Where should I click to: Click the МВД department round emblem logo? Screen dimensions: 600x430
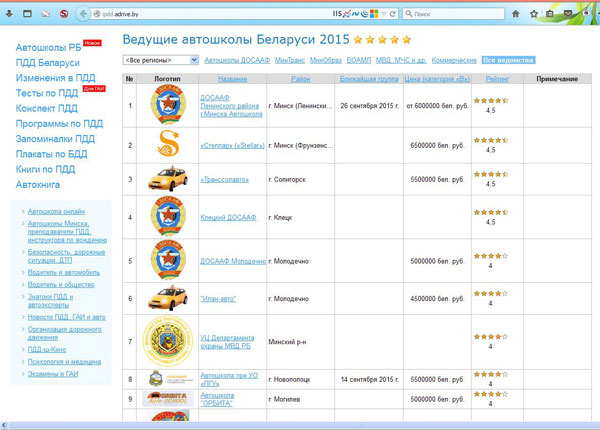pyautogui.click(x=168, y=341)
